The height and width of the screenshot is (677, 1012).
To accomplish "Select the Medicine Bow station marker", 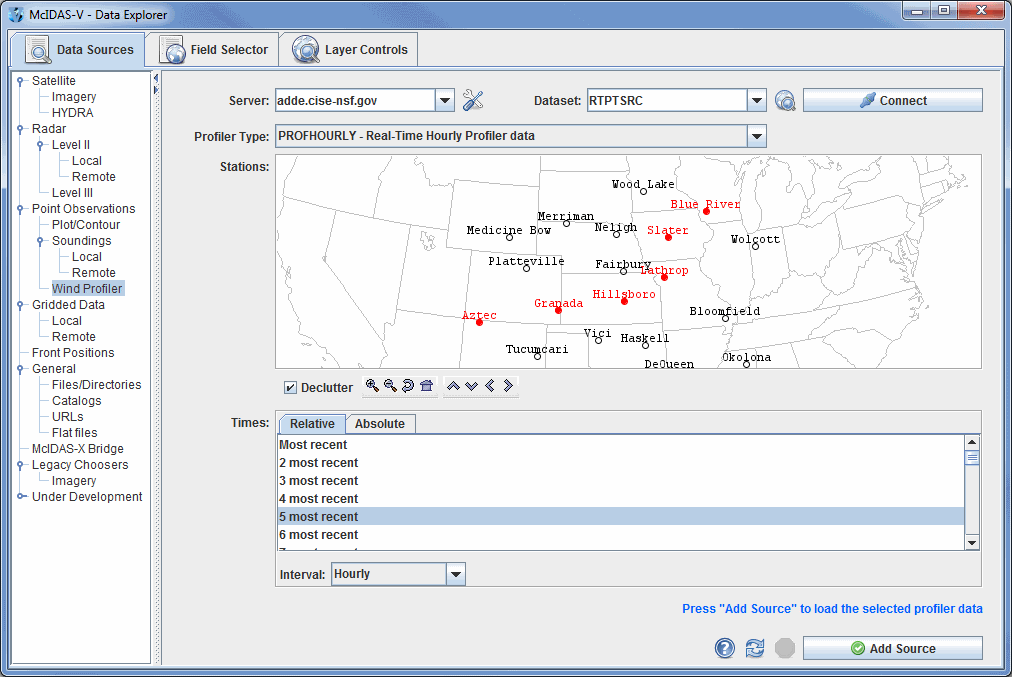I will [x=509, y=237].
